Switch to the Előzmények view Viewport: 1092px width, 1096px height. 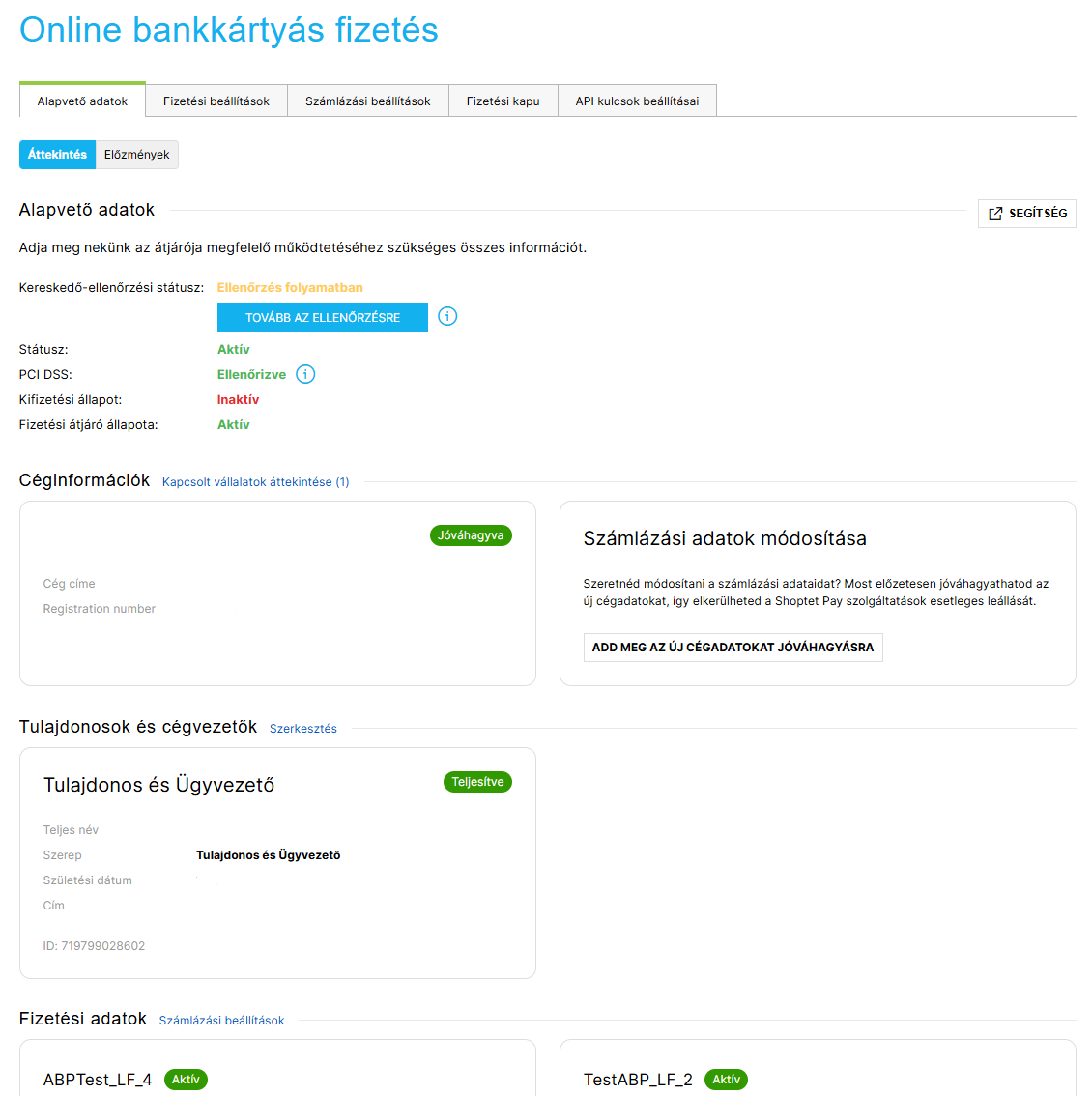136,155
